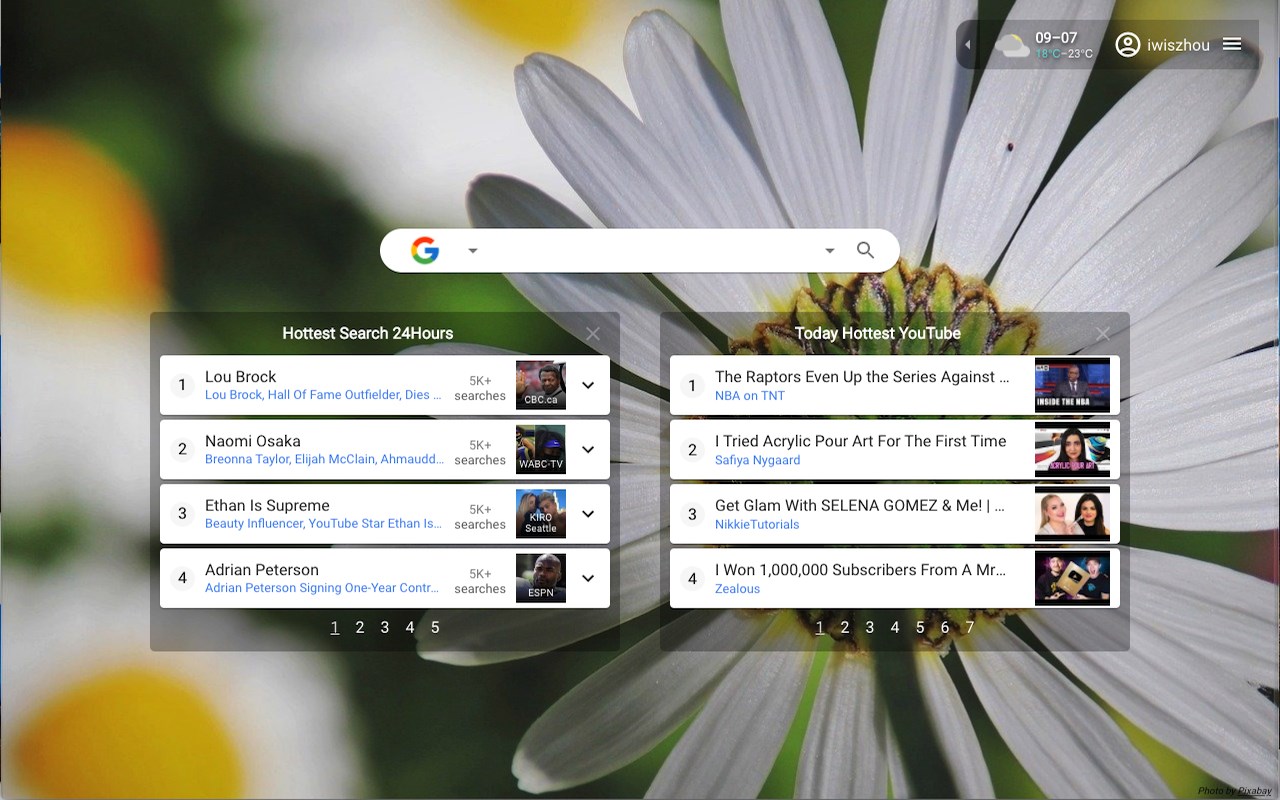Go to page 7 of Hottest YouTube
The image size is (1280, 800).
pyautogui.click(x=970, y=628)
